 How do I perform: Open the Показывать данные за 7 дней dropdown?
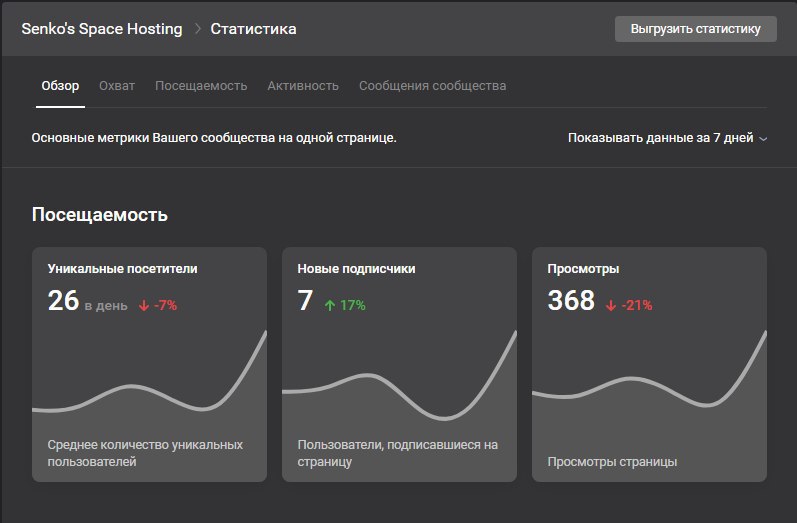pyautogui.click(x=667, y=138)
